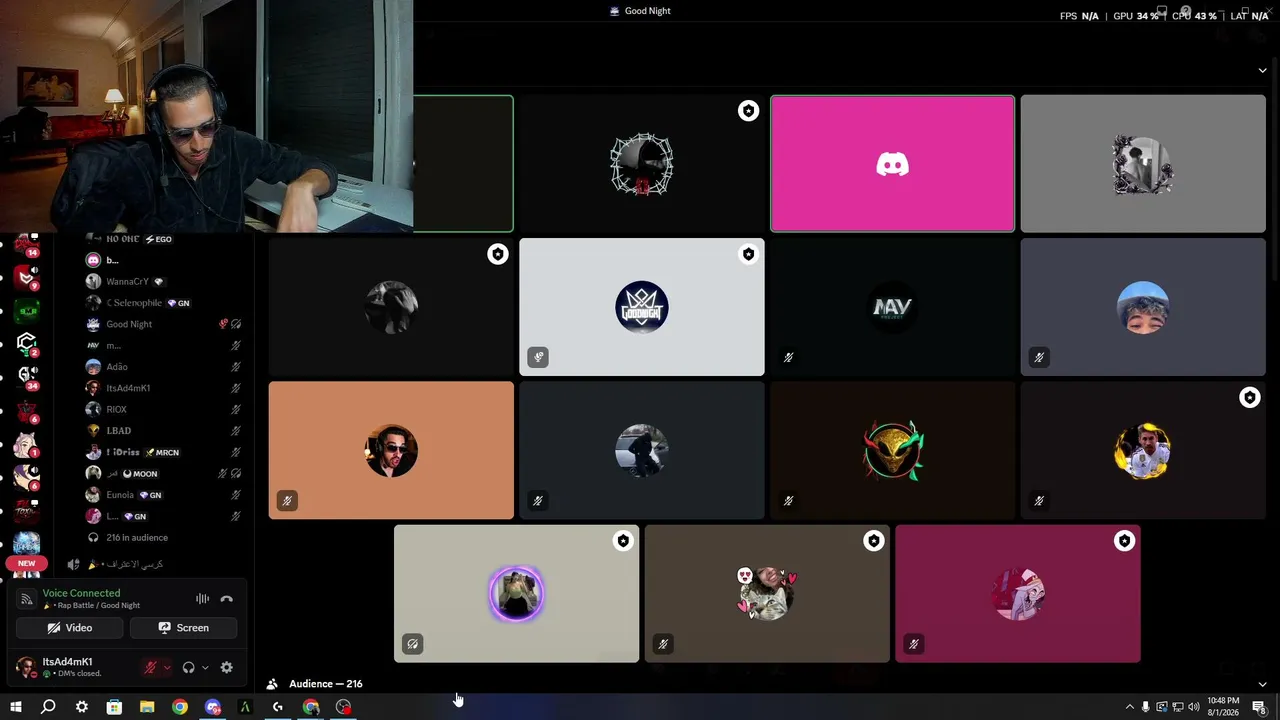Click moderator badge on soccer-player avatar tile

coord(1249,398)
